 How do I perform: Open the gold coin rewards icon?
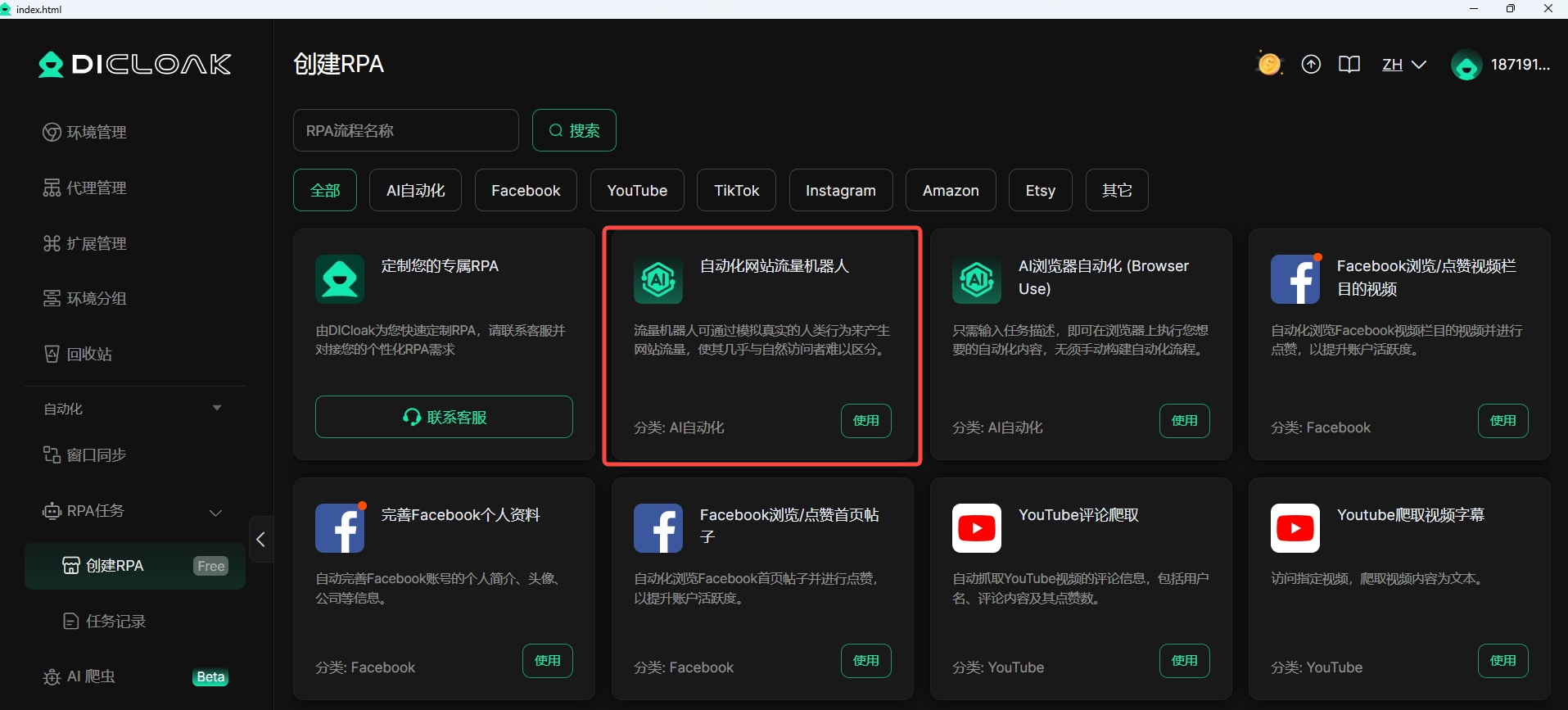tap(1269, 64)
